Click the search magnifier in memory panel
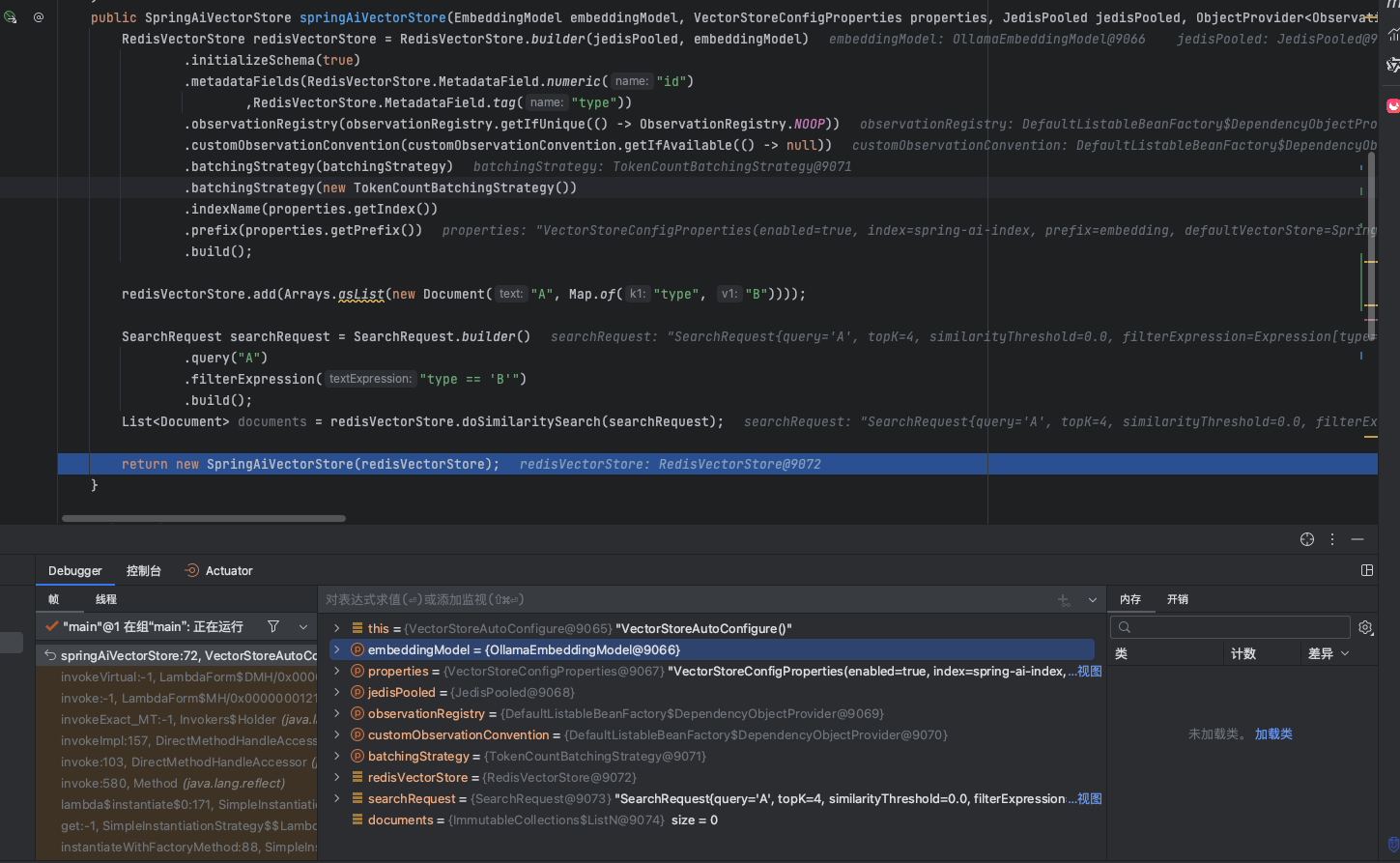The width and height of the screenshot is (1400, 863). (x=1125, y=627)
